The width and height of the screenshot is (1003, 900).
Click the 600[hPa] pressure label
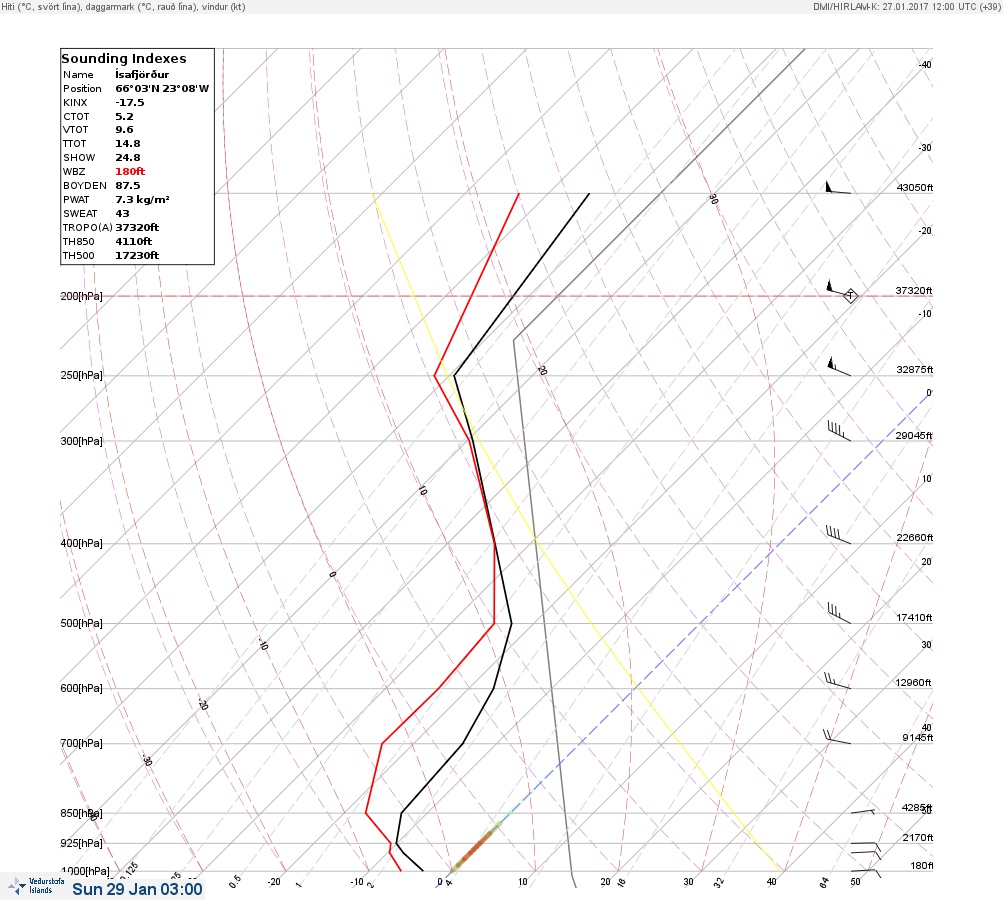pyautogui.click(x=81, y=688)
